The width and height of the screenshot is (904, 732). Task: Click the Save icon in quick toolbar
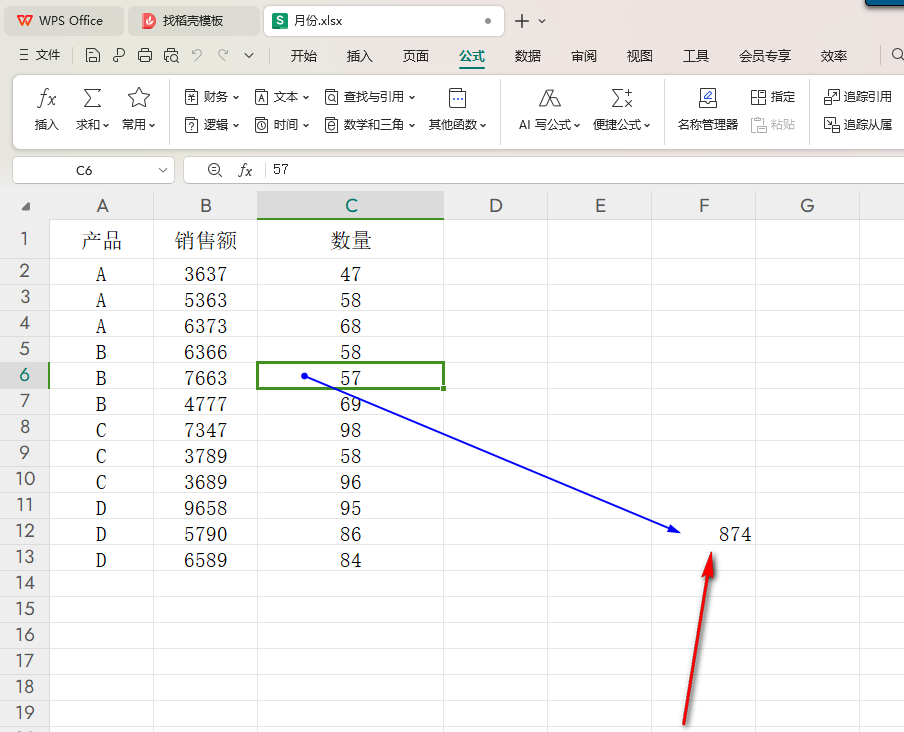tap(92, 55)
